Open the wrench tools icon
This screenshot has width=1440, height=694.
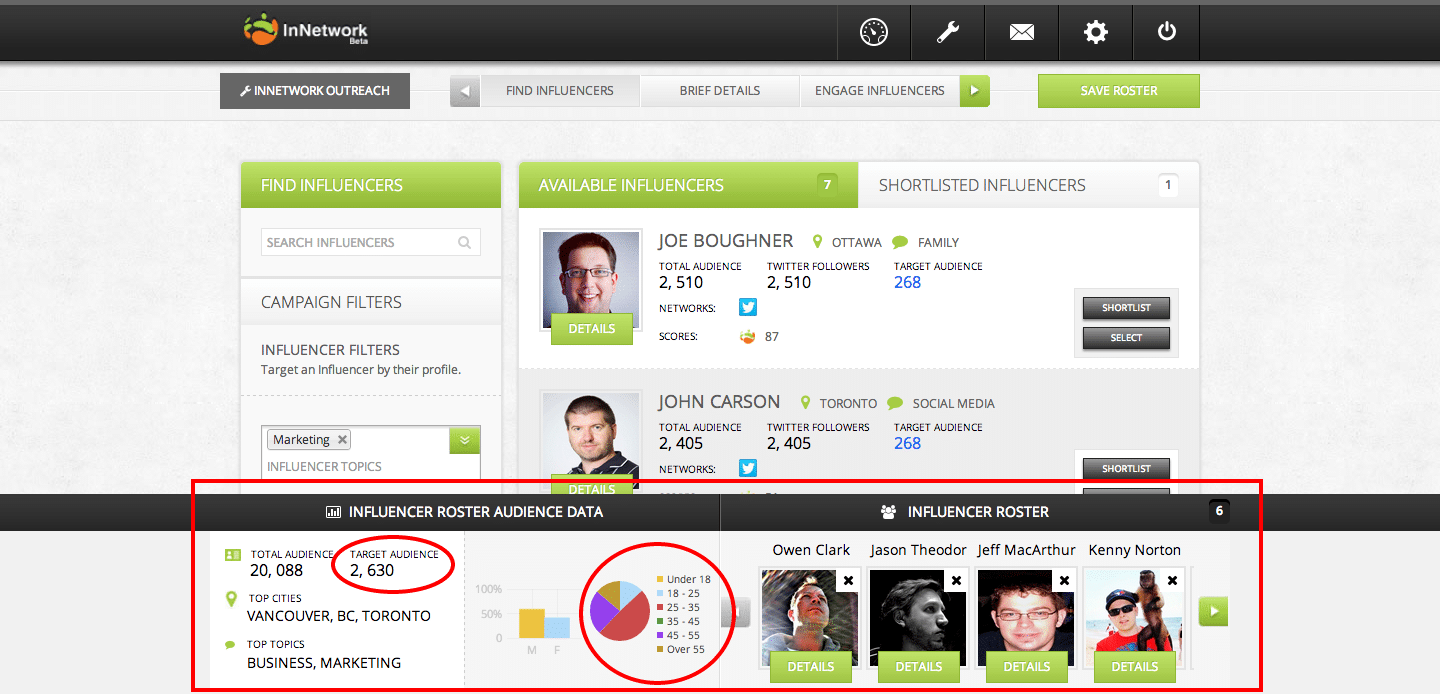(948, 32)
